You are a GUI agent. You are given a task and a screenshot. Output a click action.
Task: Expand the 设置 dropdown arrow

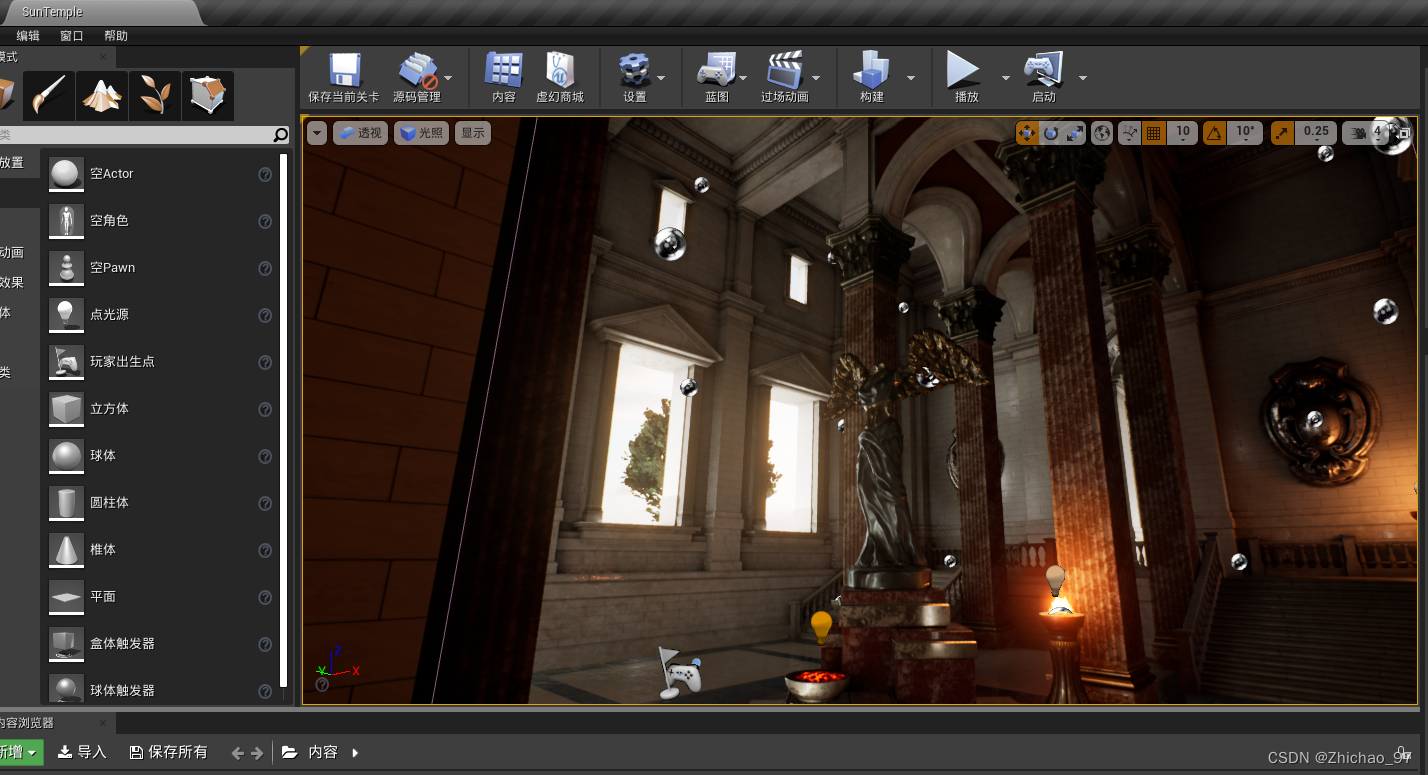661,78
